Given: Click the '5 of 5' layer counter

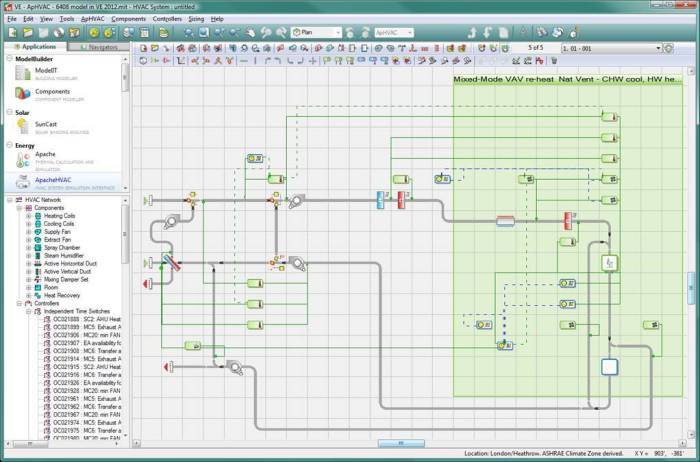Looking at the screenshot, I should [535, 48].
